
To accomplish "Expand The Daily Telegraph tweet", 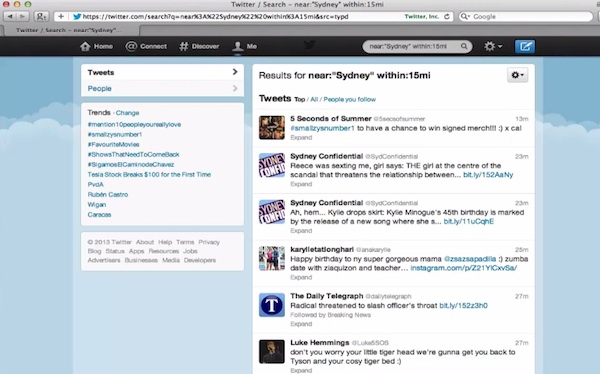I will 301,324.
